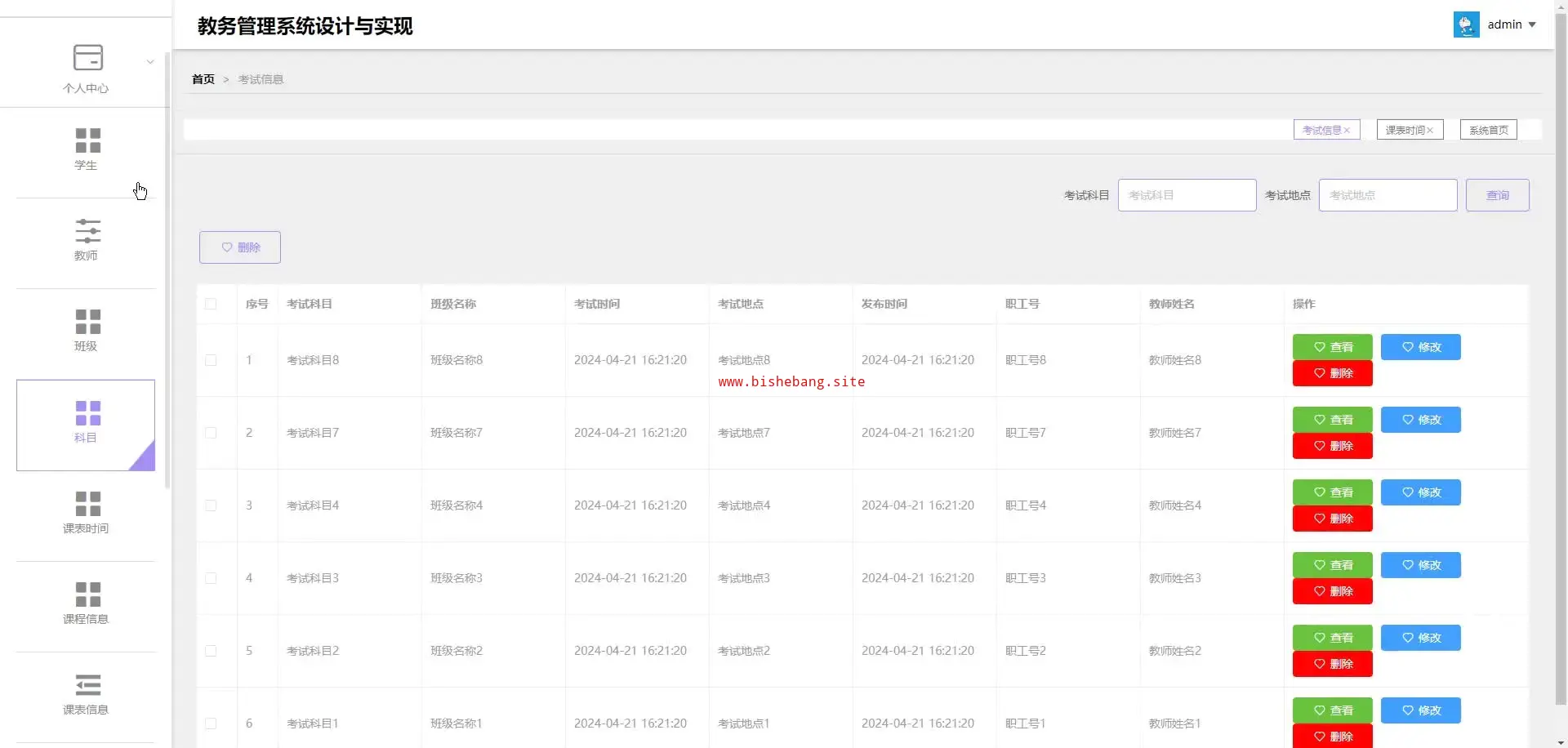Open 课表时间 sidebar icon

[x=87, y=504]
